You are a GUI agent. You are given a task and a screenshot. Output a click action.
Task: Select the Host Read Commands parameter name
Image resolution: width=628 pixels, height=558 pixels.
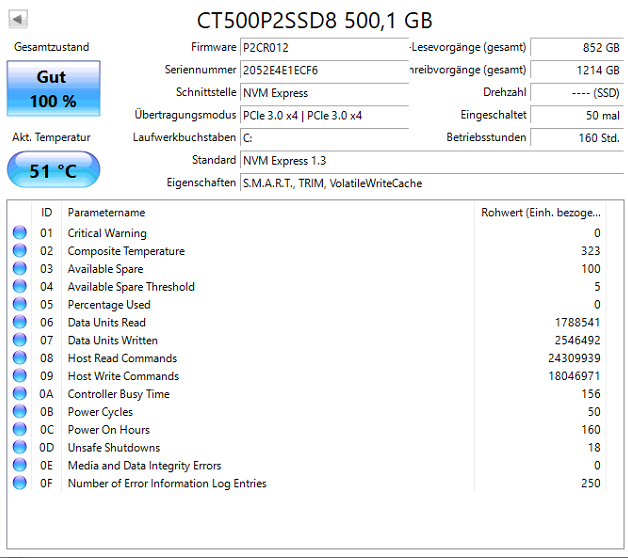coord(122,358)
